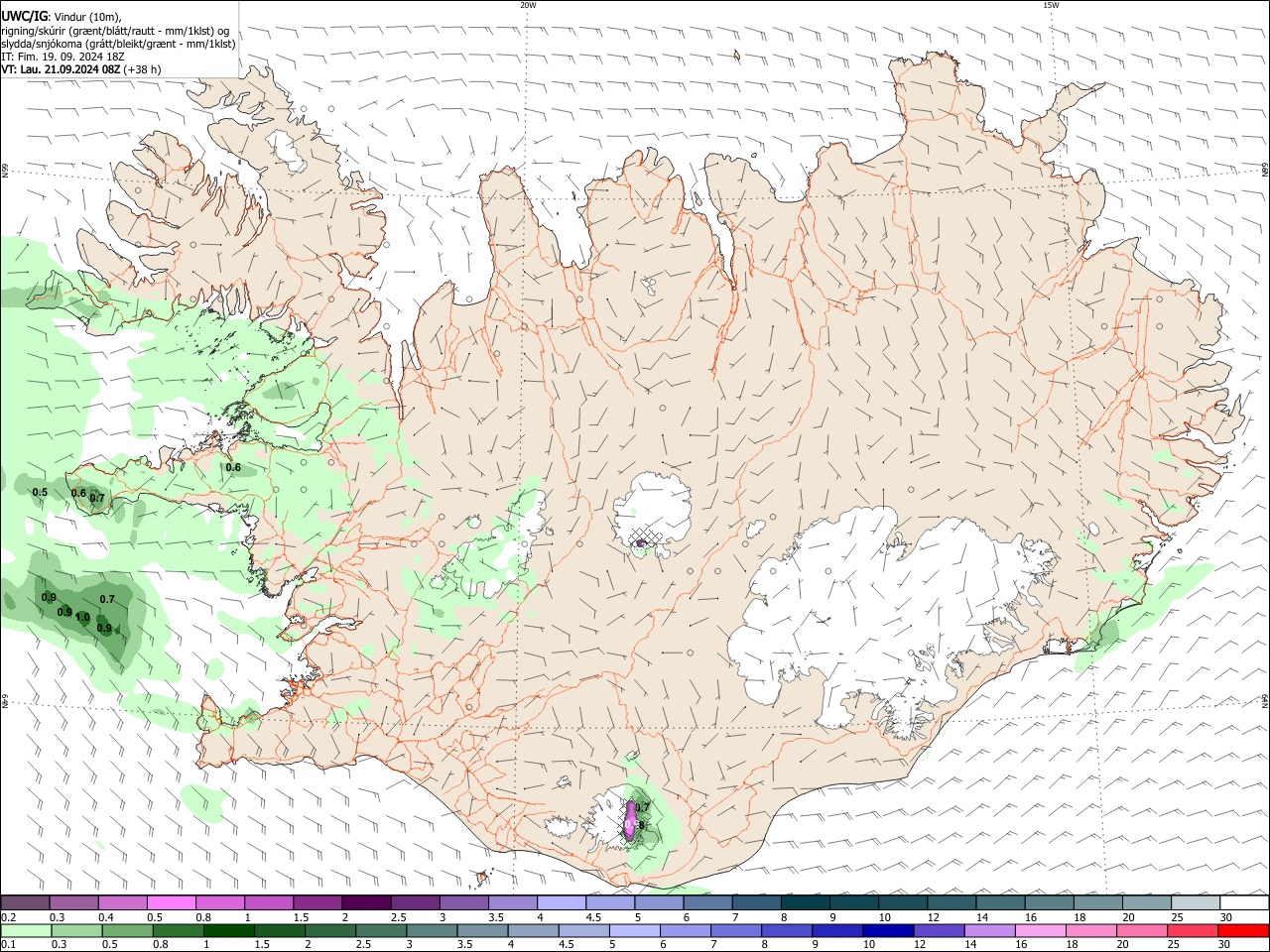Select the dark navy blue rain swatch at 10
The width and height of the screenshot is (1270, 952).
click(x=887, y=930)
